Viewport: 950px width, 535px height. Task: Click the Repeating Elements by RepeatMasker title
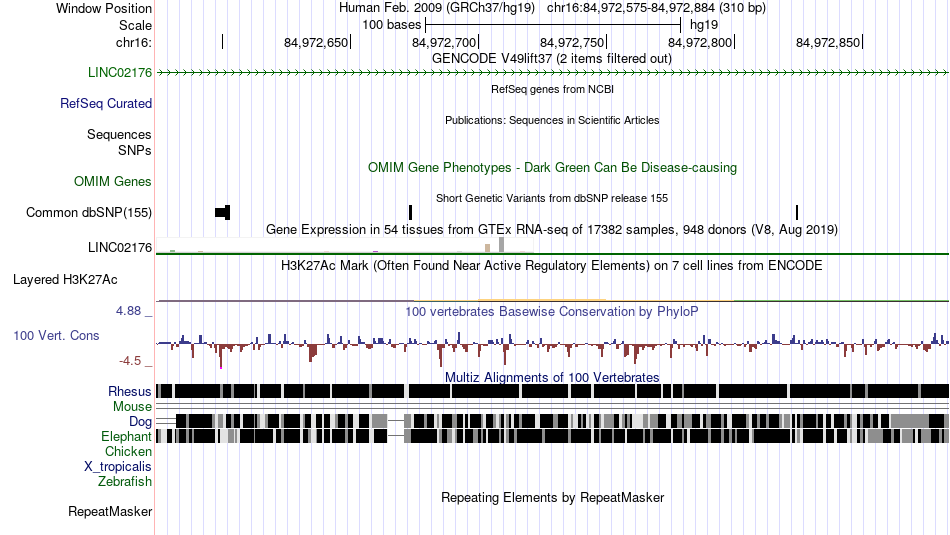coord(552,497)
